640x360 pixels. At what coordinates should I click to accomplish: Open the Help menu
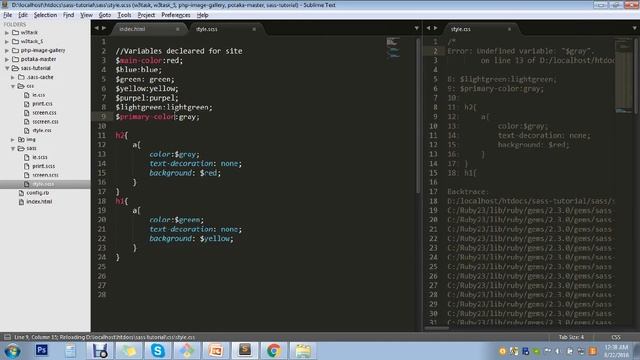point(202,15)
